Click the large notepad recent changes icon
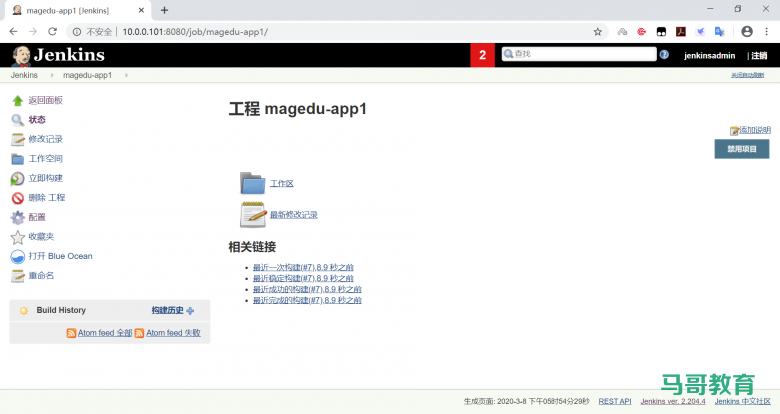 [253, 214]
